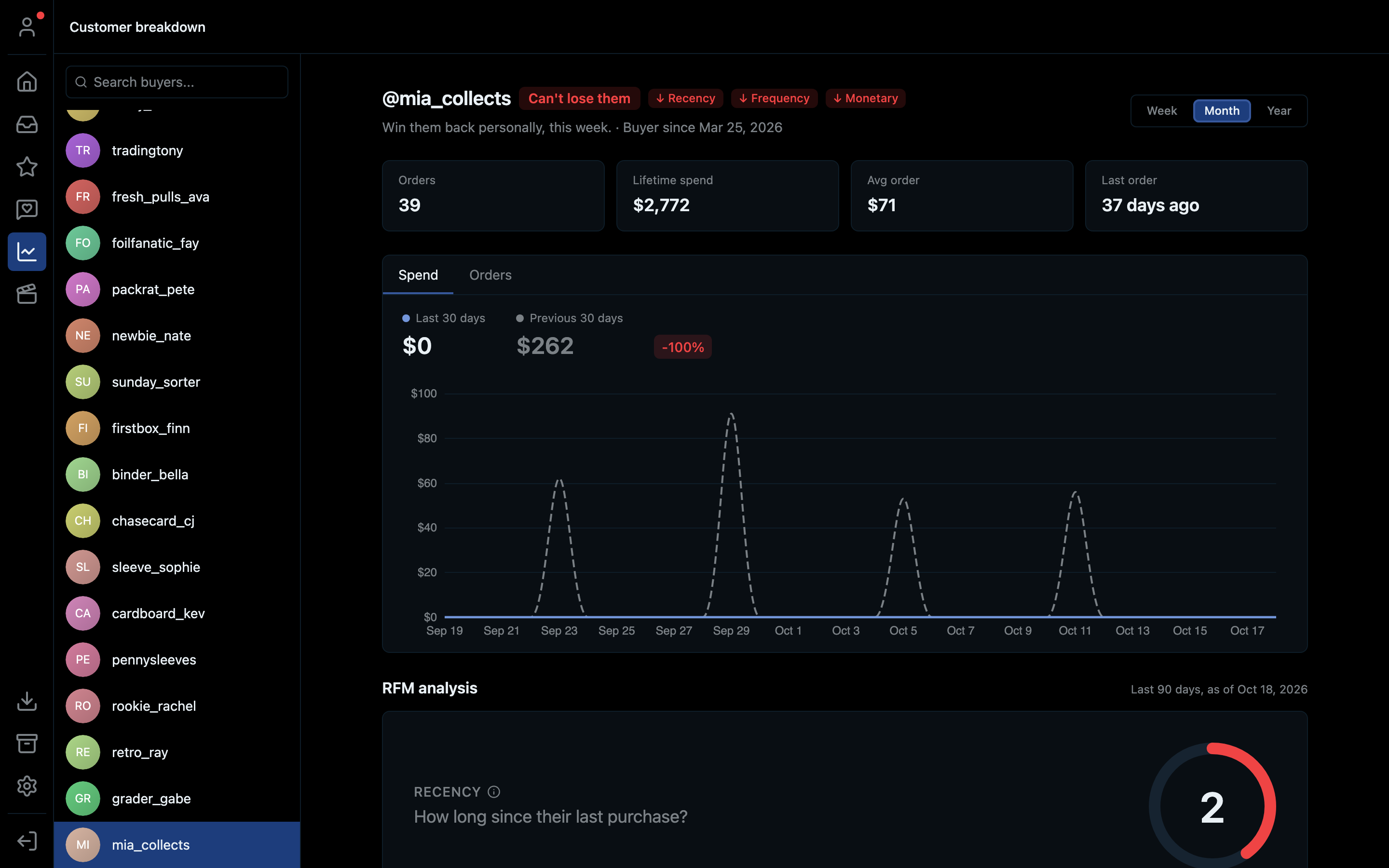Select buyer cardboard_kev
This screenshot has height=868, width=1389.
(x=177, y=614)
